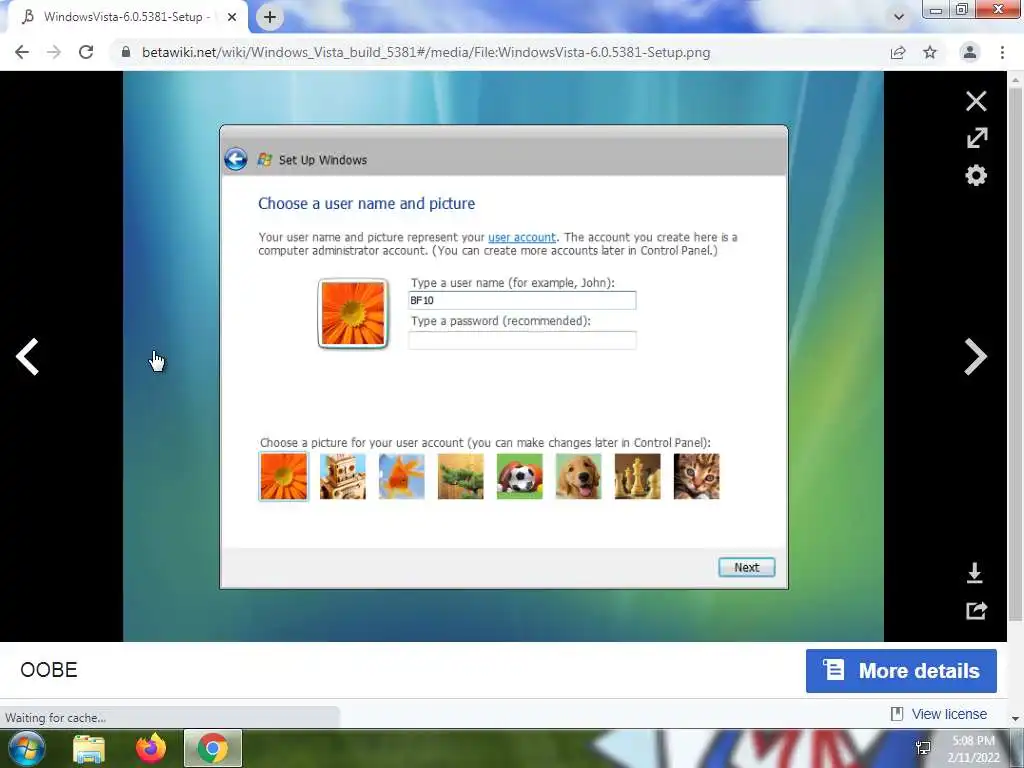
Task: Select the goldfish account picture
Action: tap(402, 477)
